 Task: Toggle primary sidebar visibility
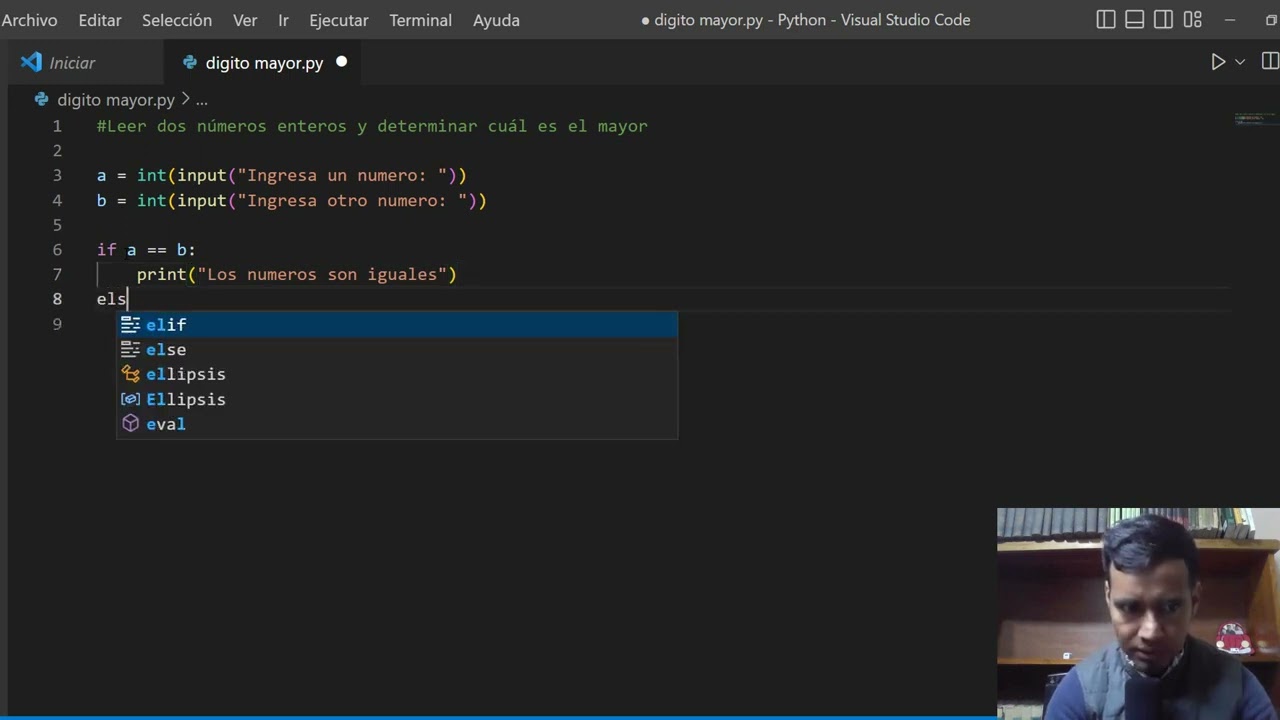1106,20
